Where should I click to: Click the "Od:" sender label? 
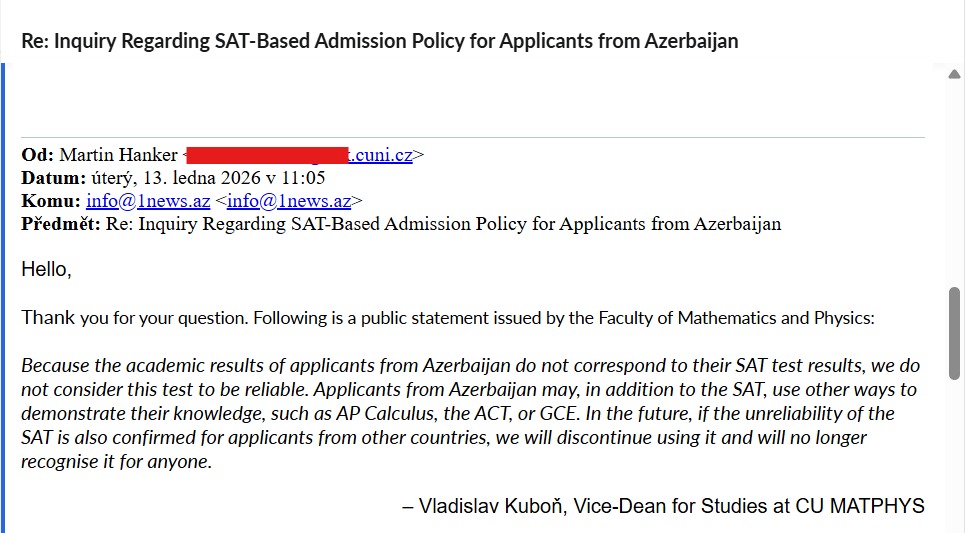pos(38,155)
